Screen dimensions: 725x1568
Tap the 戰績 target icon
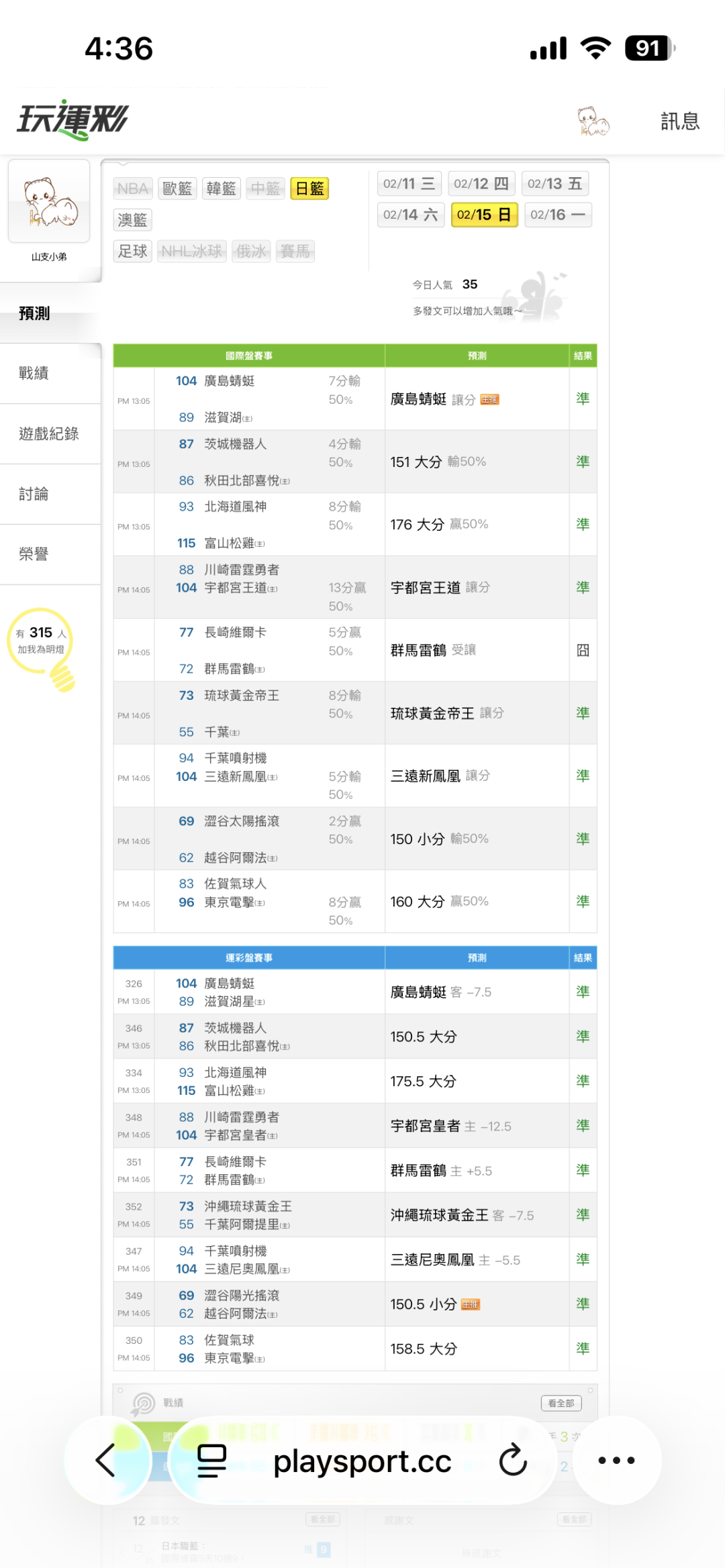tap(143, 1403)
